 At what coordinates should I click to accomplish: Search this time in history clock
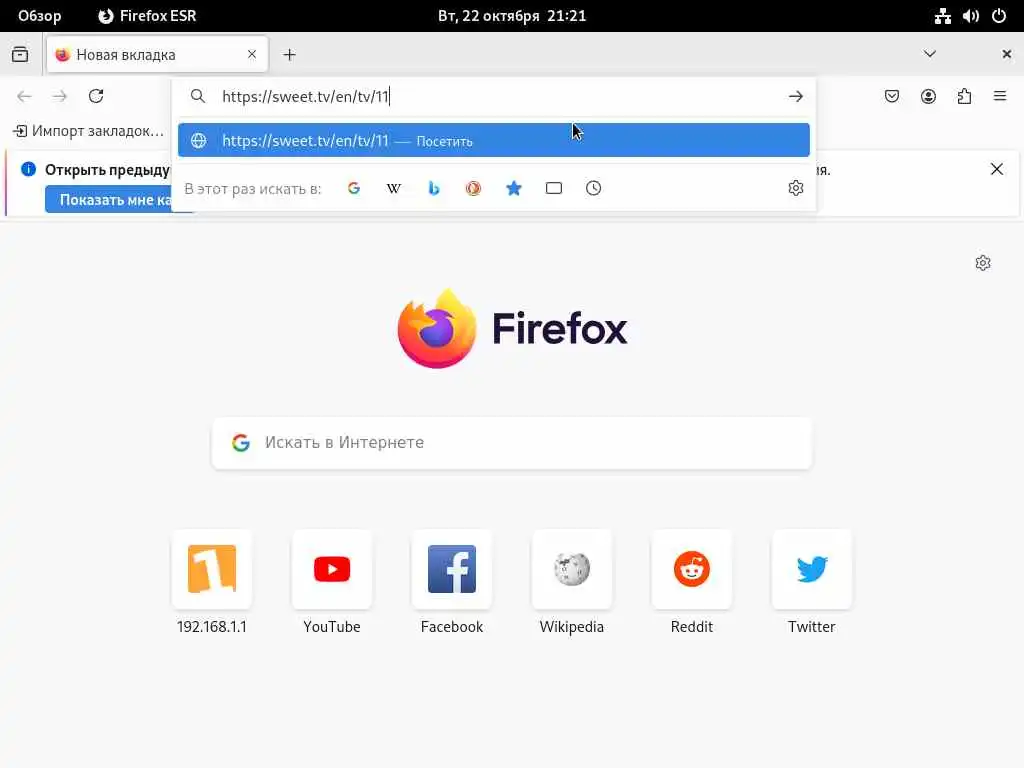coord(594,189)
